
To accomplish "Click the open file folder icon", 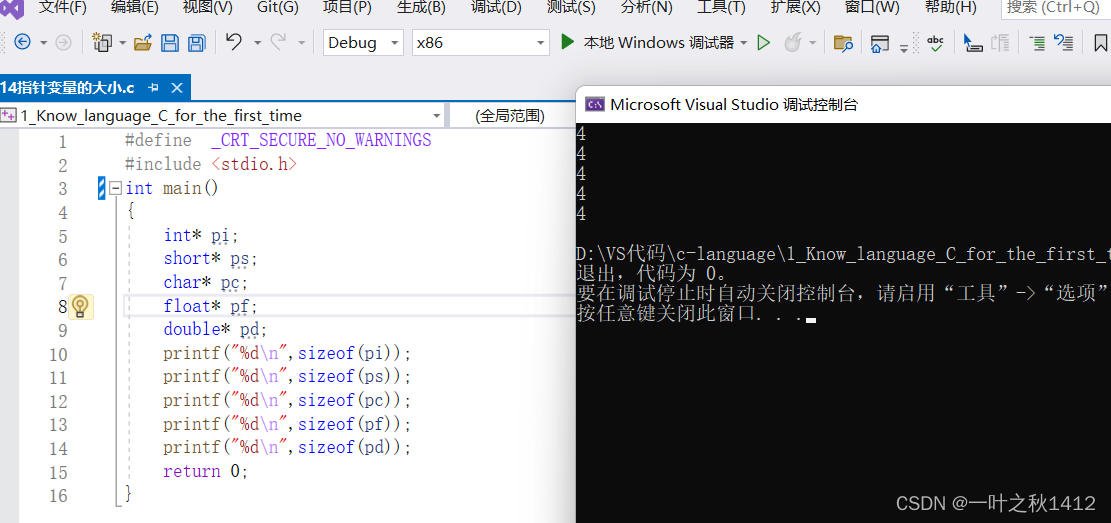I will tap(143, 43).
